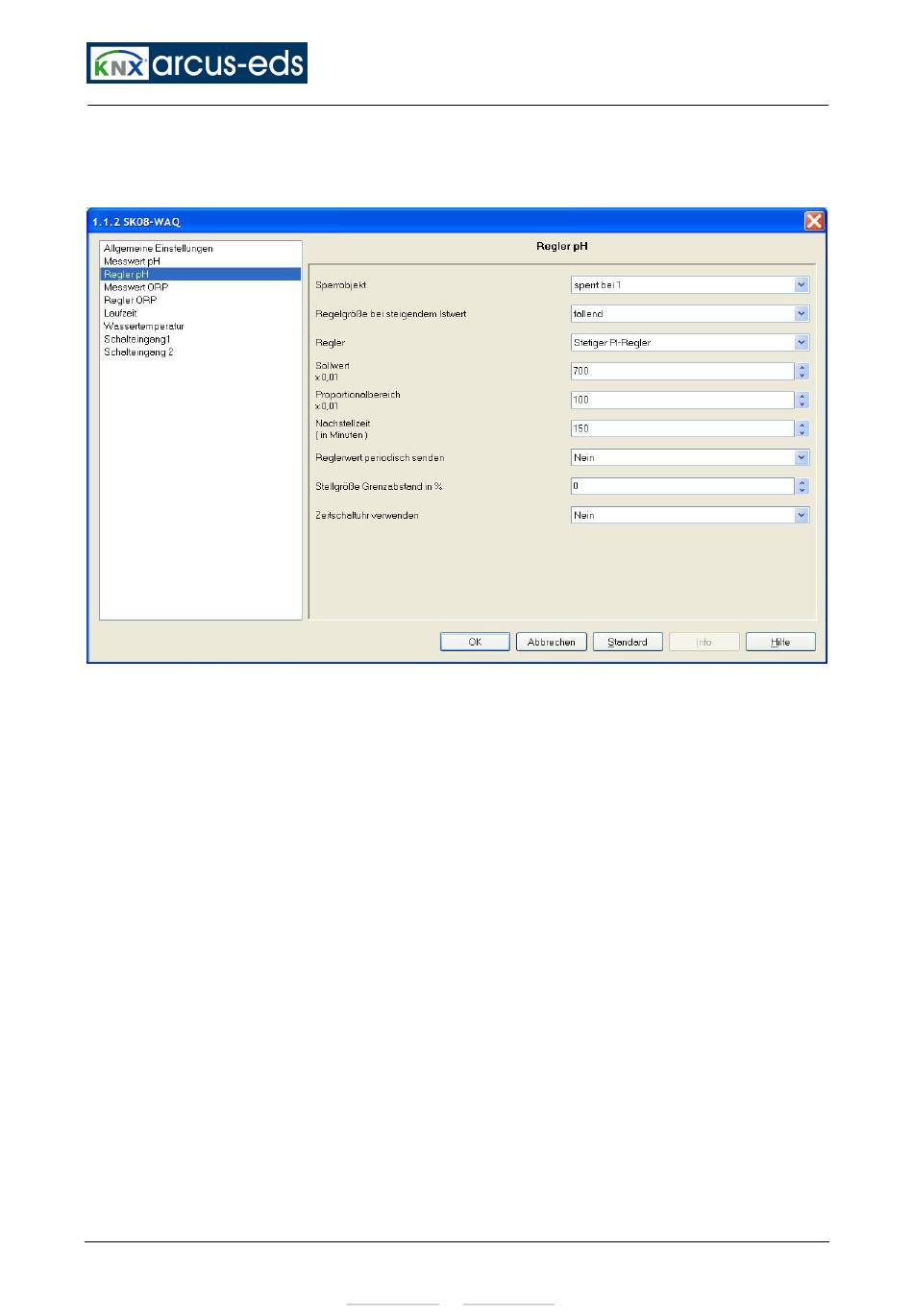This screenshot has width=913, height=1316.
Task: Increase Proportionalbereich with the up arrow
Action: pyautogui.click(x=802, y=396)
